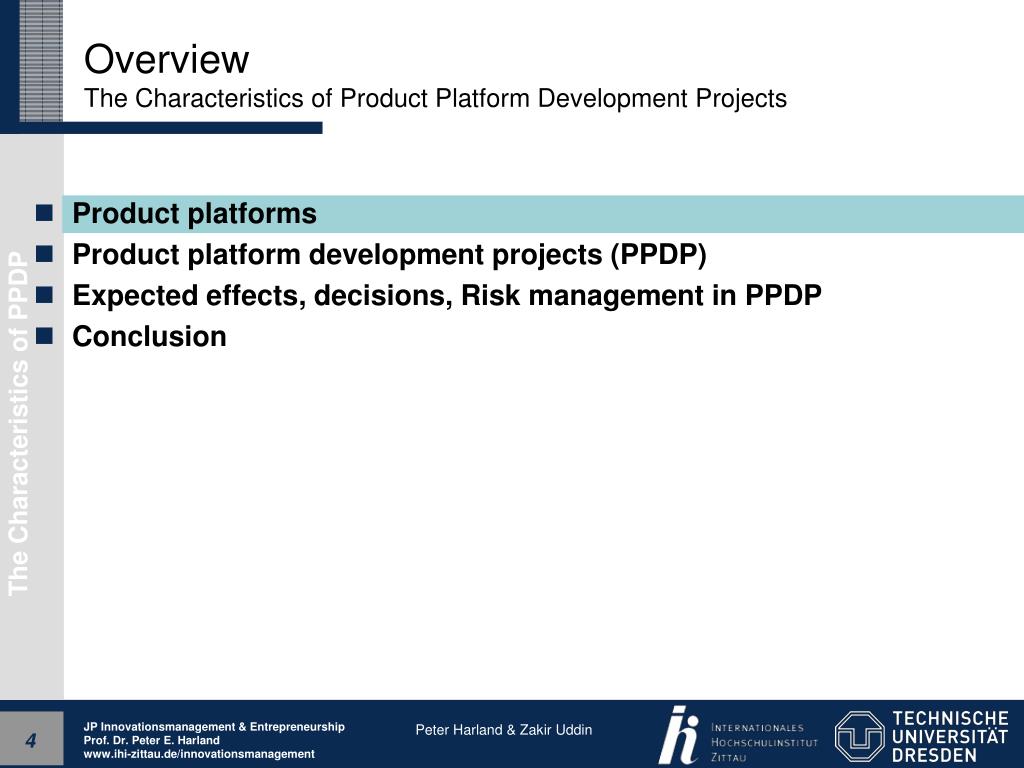Click 'JP Innovationsmanagement & Entrepreneurship' footer line
Screen dimensions: 1024x768
pyautogui.click(x=214, y=727)
